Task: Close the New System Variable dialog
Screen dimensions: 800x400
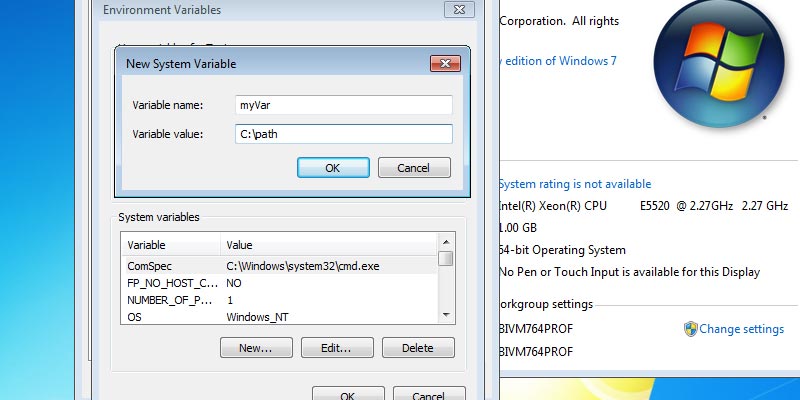Action: click(x=445, y=64)
